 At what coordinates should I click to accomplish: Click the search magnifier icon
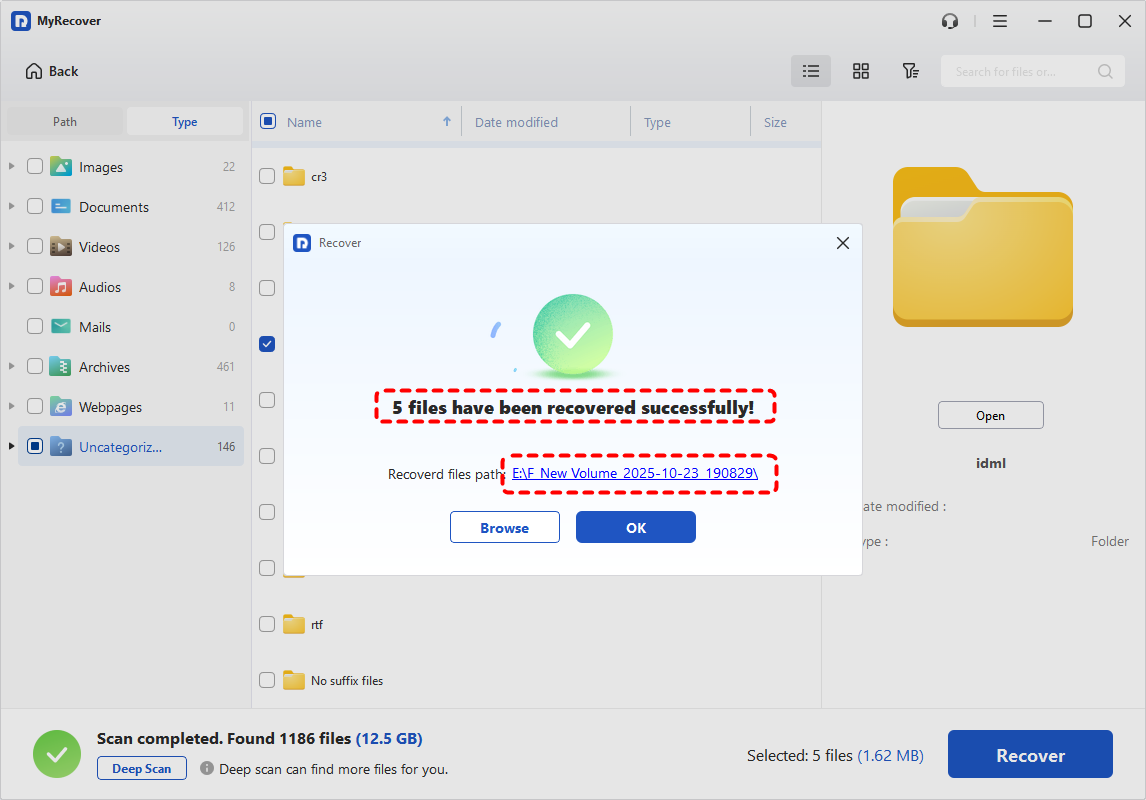click(x=1105, y=71)
